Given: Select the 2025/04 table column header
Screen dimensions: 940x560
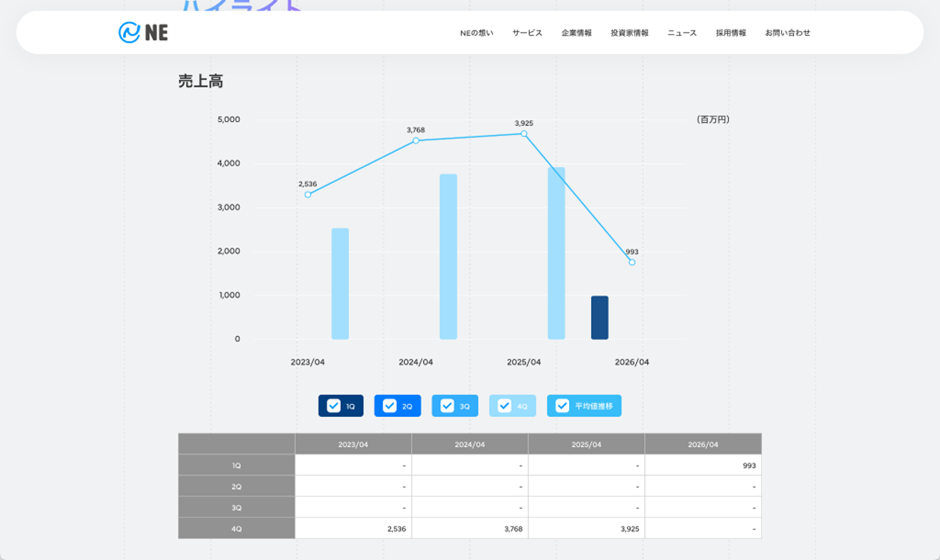Looking at the screenshot, I should pos(586,444).
